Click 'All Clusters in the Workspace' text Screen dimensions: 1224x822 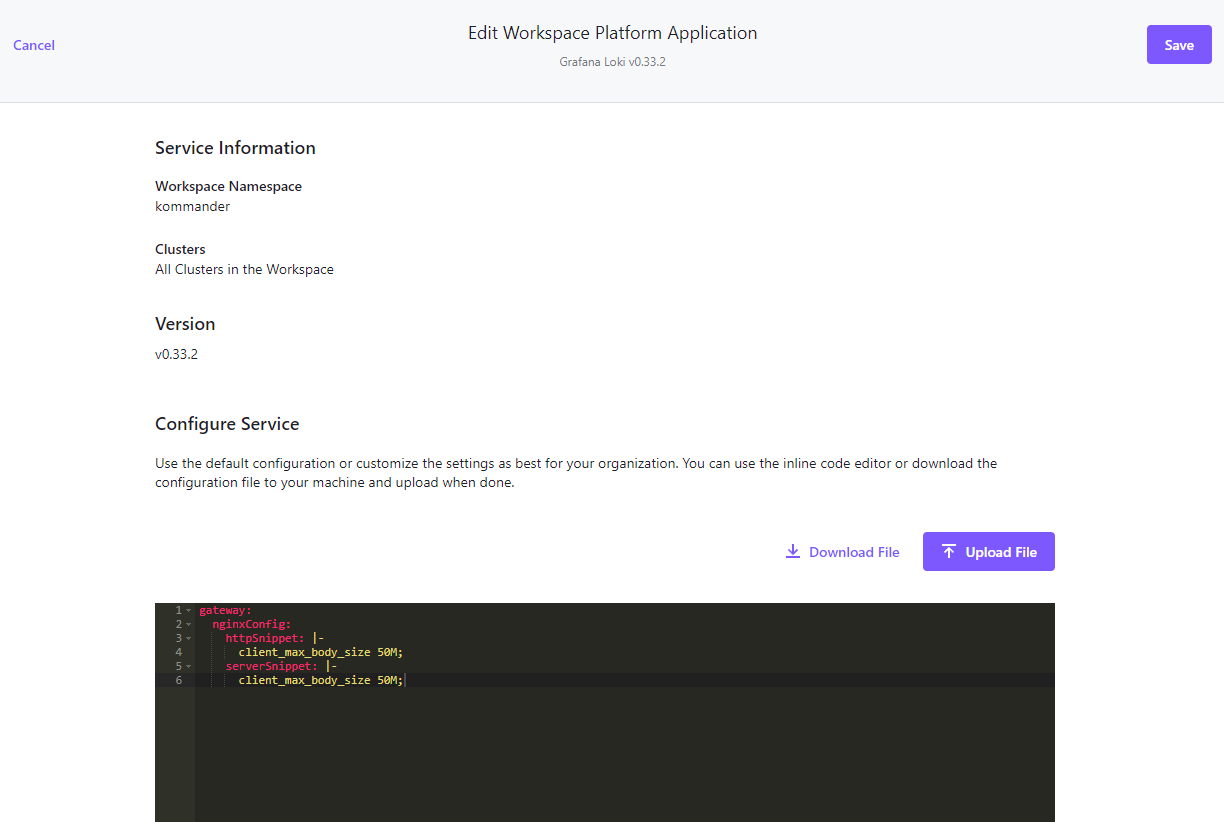[x=244, y=270]
